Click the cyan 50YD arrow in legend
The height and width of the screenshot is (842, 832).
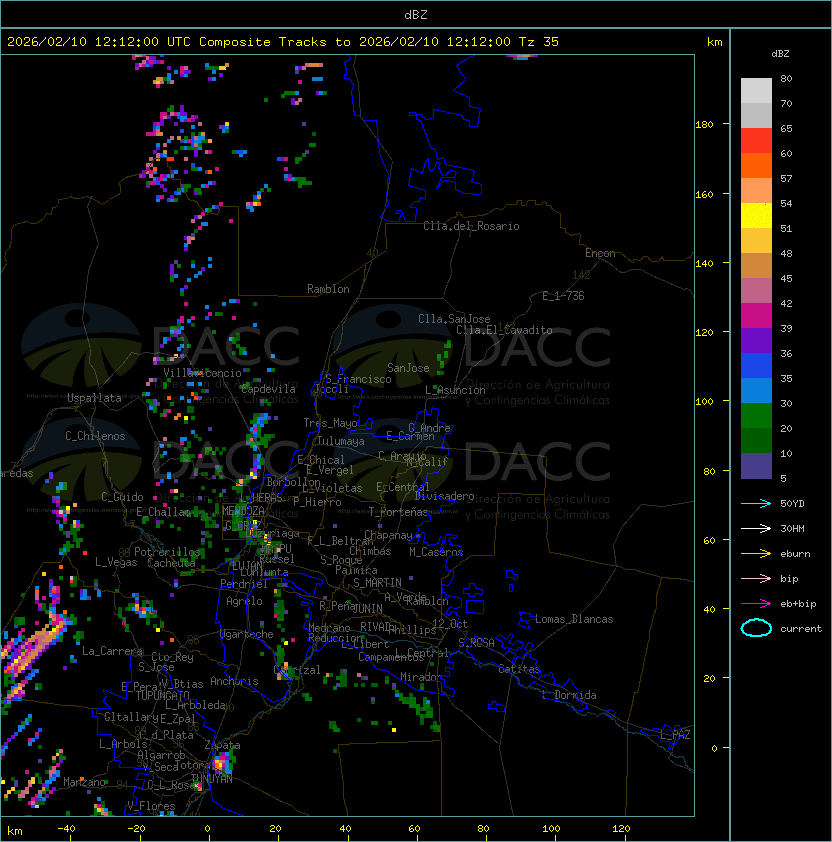coord(756,503)
